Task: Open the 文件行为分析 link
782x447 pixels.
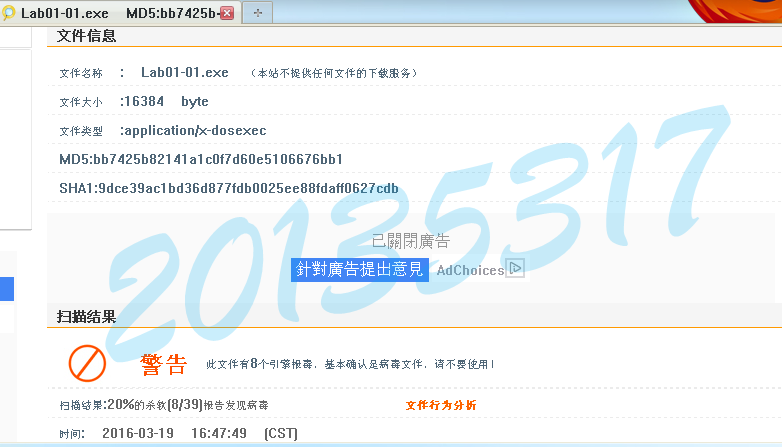Action: (x=440, y=405)
